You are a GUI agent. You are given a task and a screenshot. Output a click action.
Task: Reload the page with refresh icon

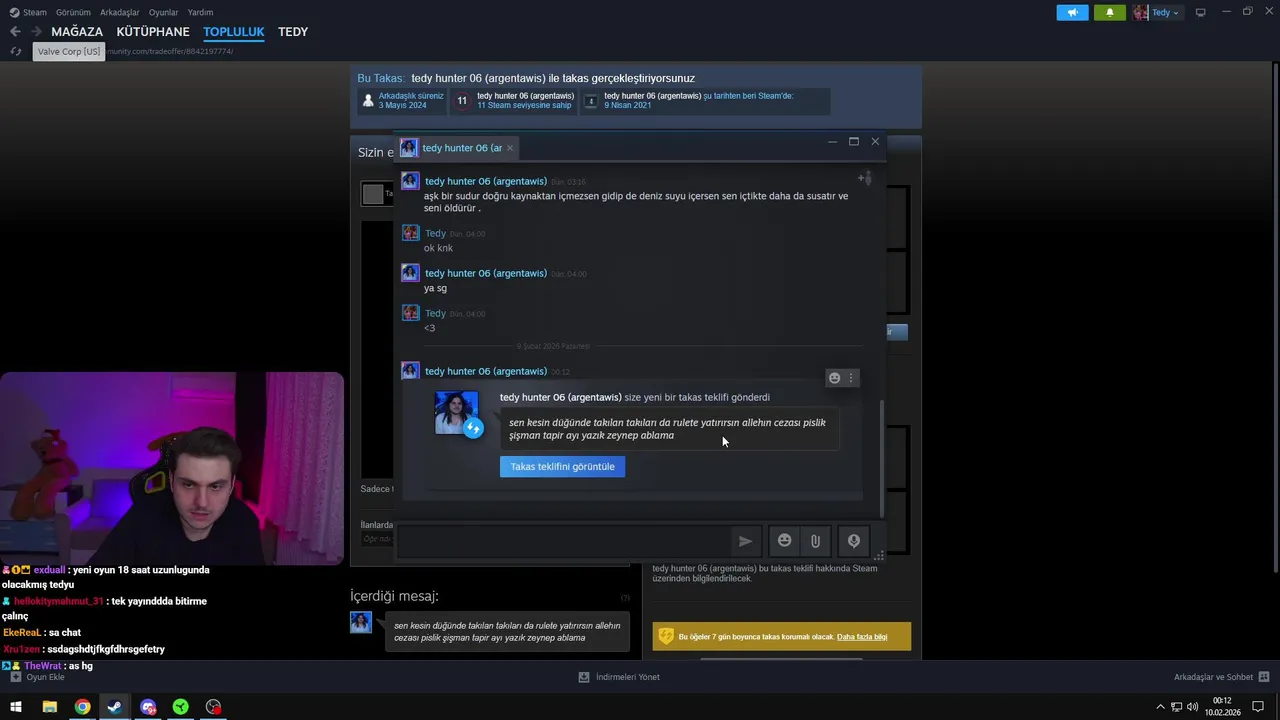(15, 51)
